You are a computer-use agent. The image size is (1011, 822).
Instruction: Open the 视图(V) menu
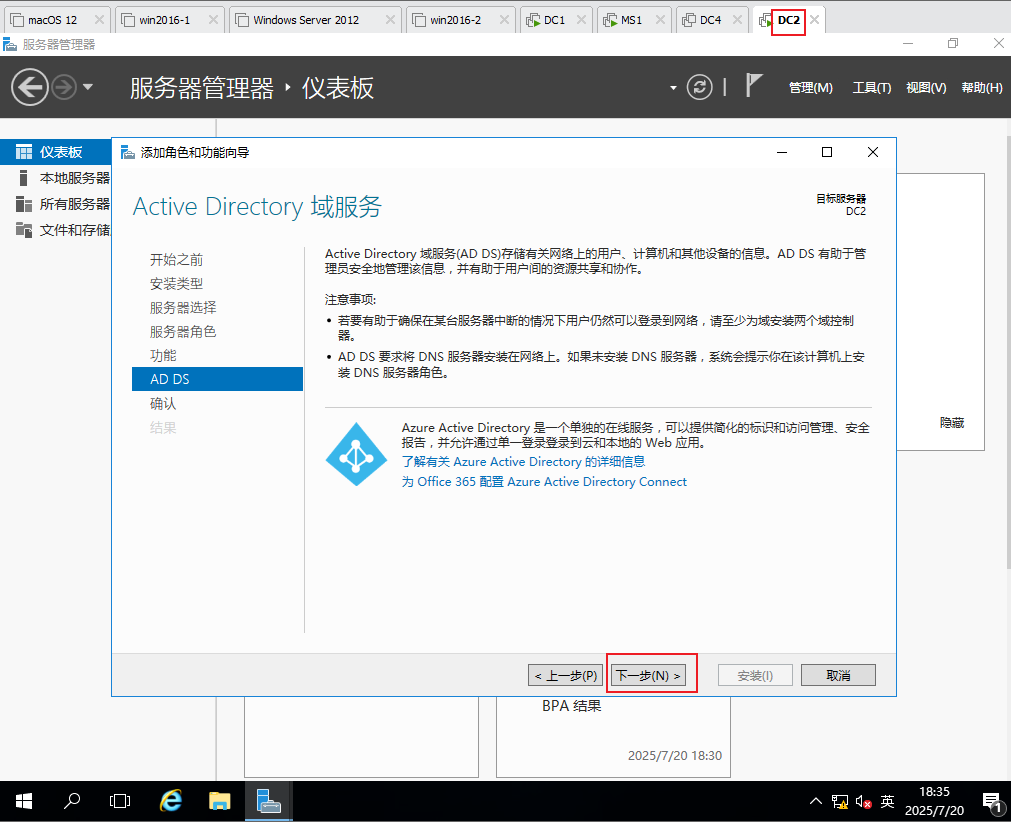coord(926,88)
